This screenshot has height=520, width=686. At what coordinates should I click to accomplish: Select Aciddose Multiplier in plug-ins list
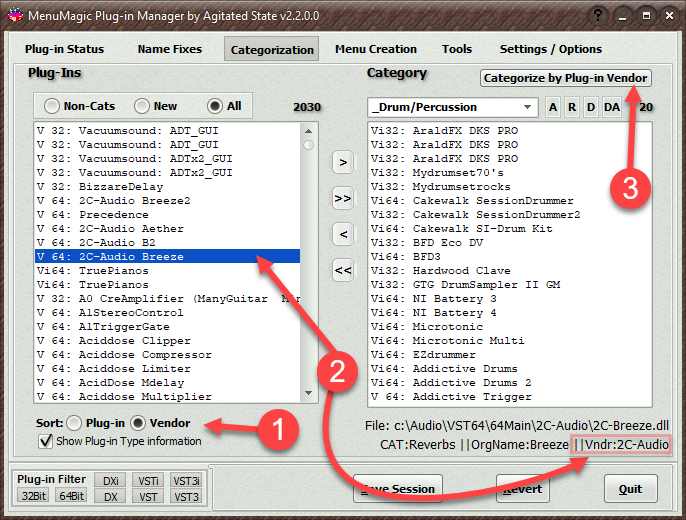tap(168, 397)
